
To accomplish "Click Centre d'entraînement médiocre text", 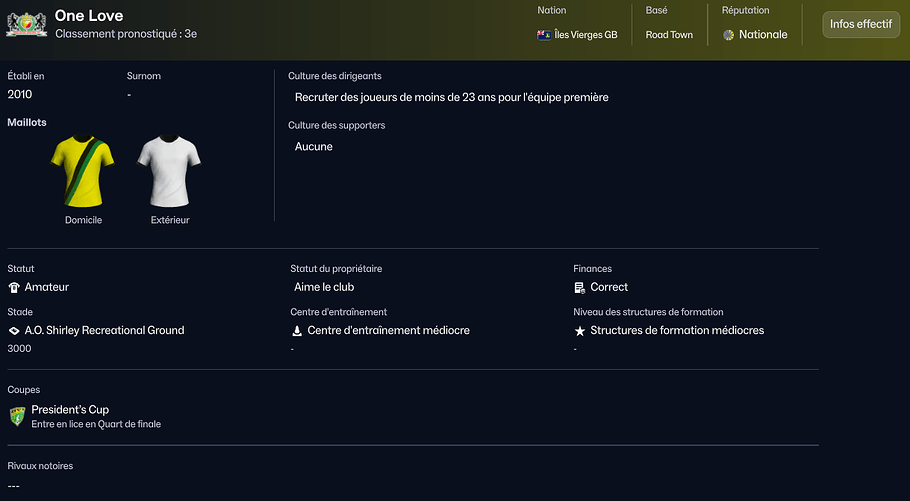I will point(388,331).
